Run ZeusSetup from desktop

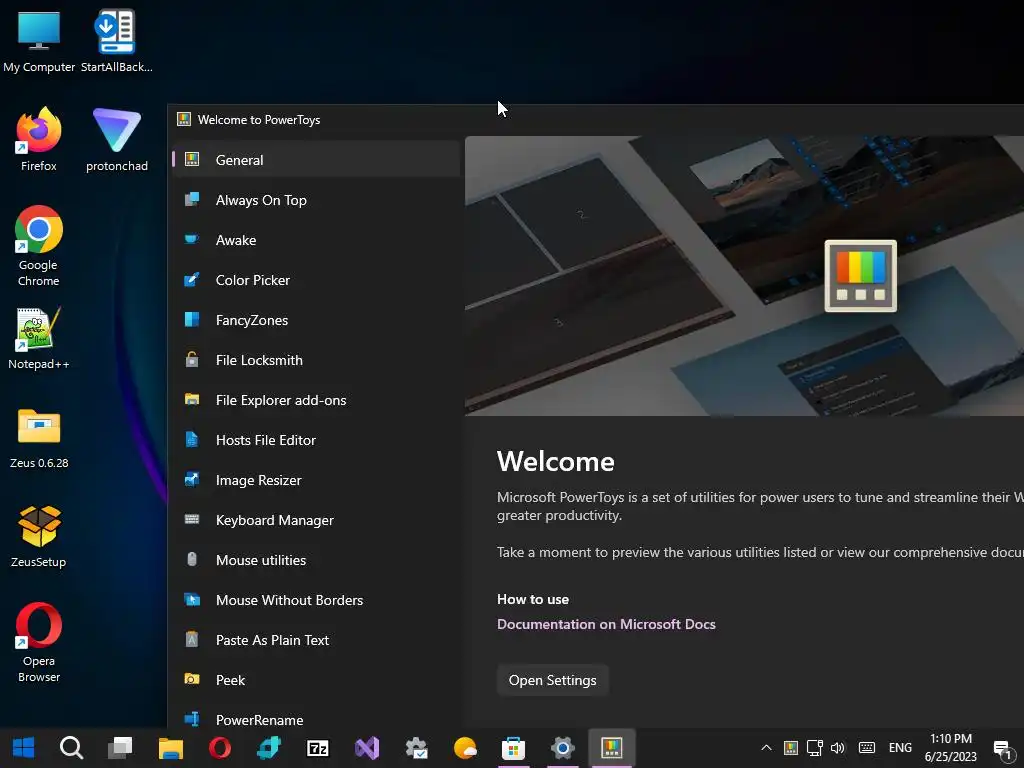39,537
